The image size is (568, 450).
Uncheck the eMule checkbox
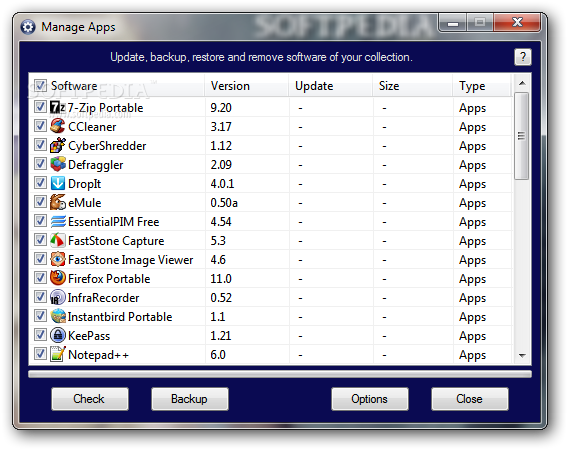click(x=40, y=202)
